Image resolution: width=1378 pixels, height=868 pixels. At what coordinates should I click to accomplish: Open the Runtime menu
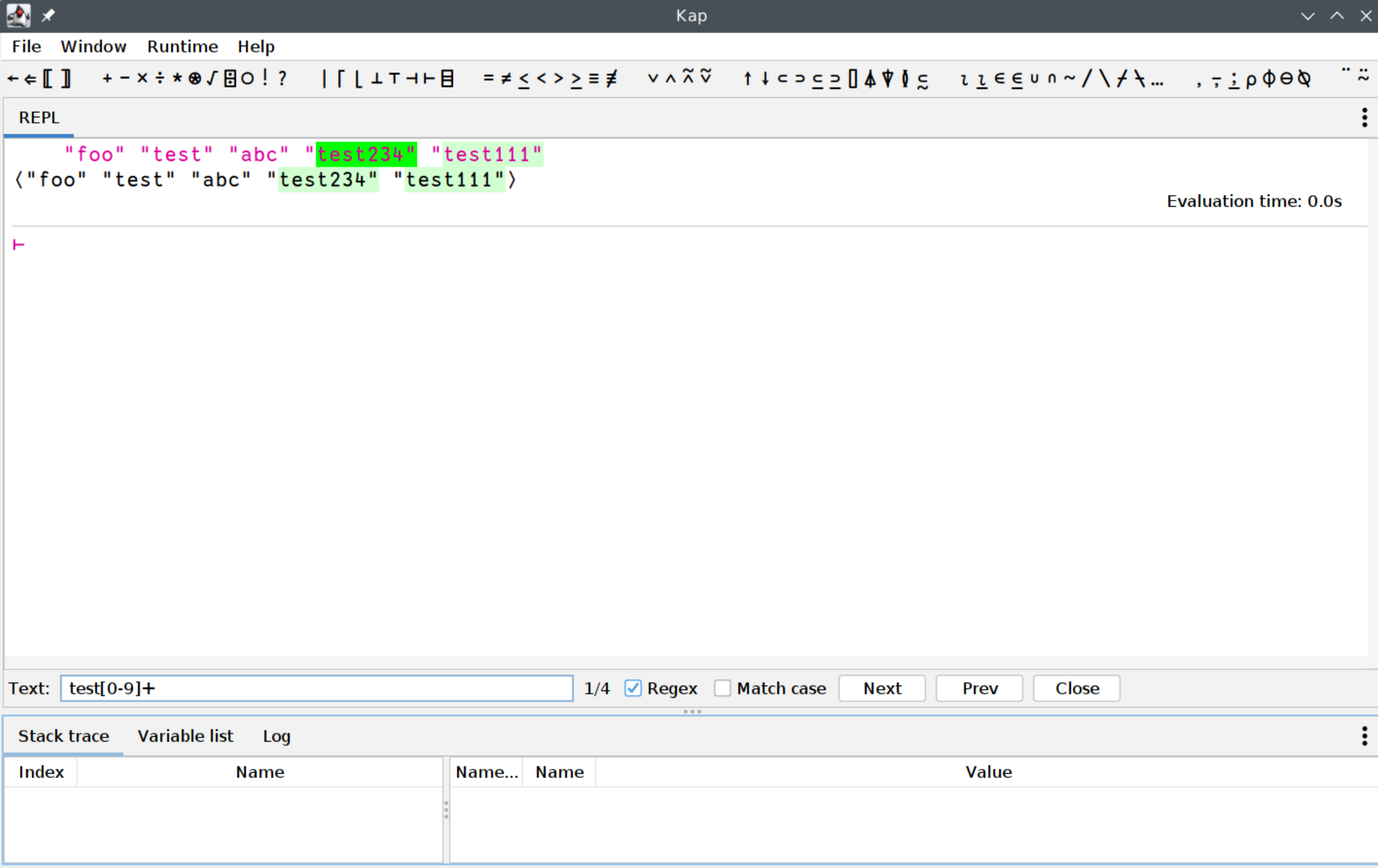pos(182,47)
